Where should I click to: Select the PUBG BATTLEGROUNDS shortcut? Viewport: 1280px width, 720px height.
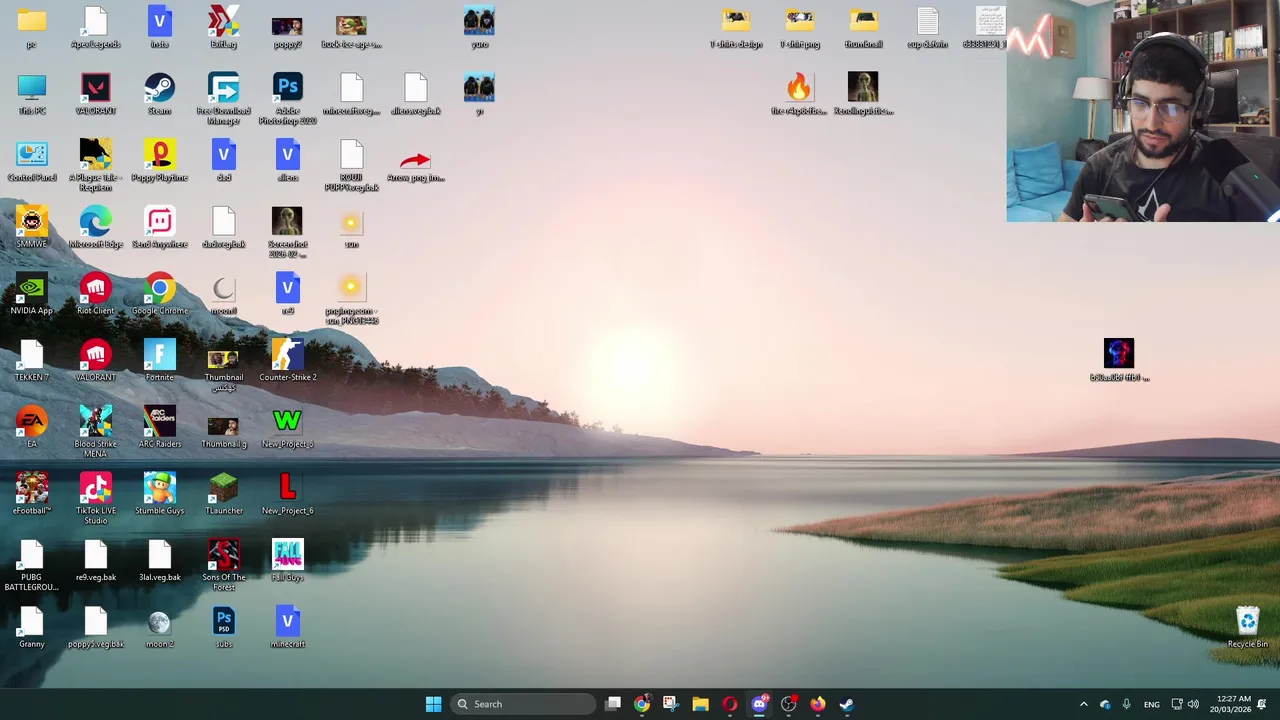pos(31,565)
